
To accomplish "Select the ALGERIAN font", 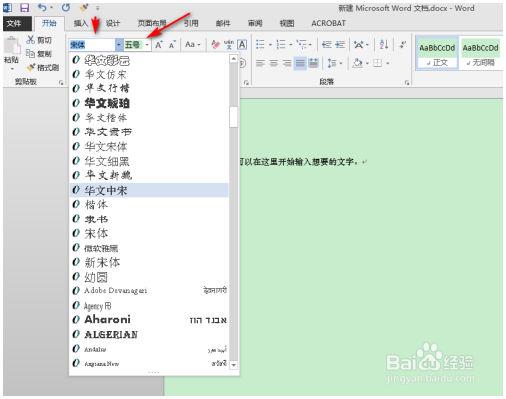I will 149,334.
